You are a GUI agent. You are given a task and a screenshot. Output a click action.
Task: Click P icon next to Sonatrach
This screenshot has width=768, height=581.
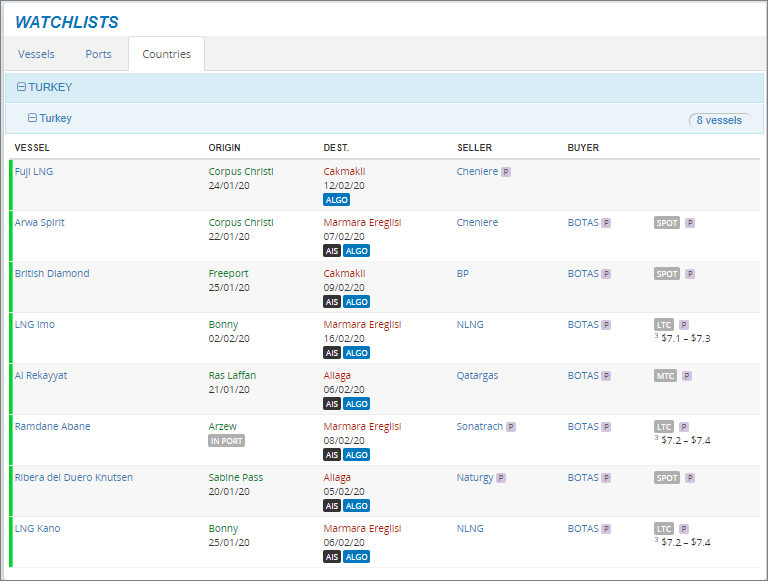pos(510,427)
